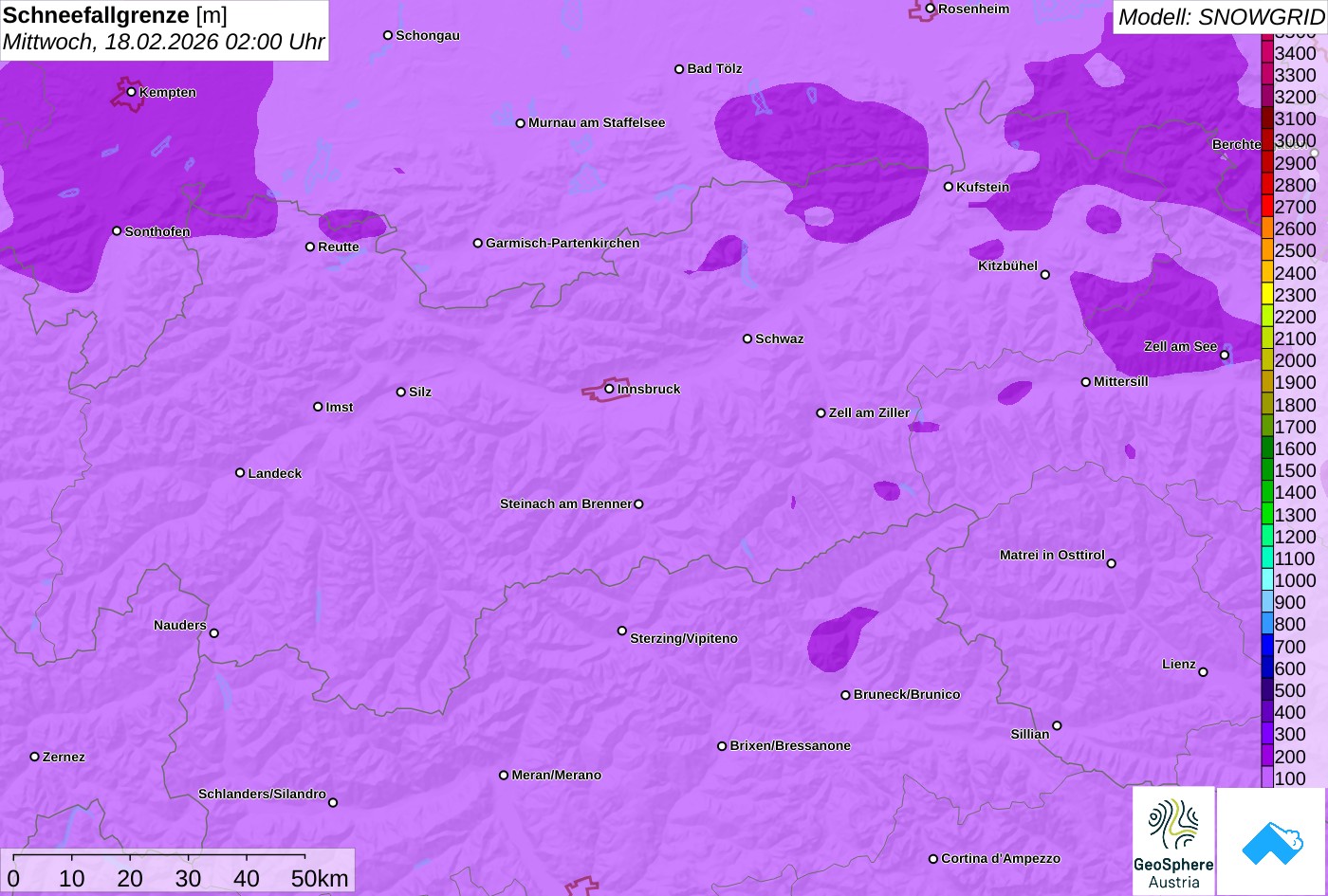Click the blue cloud logo icon
This screenshot has width=1328, height=896.
pyautogui.click(x=1273, y=841)
